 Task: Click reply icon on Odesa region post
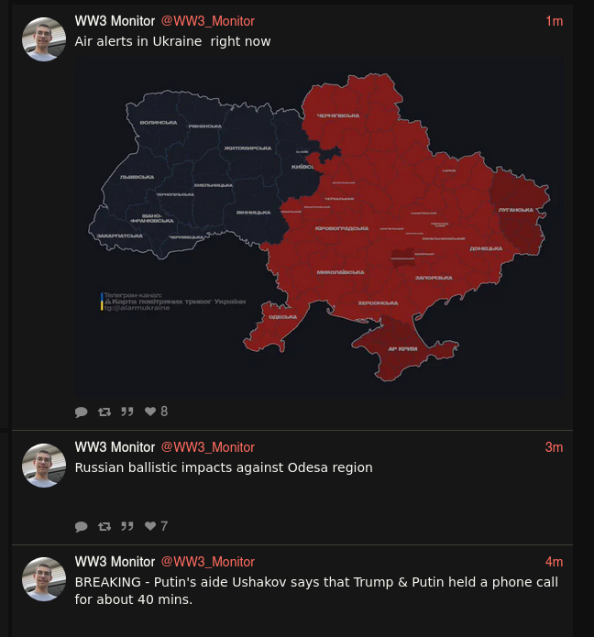click(81, 527)
